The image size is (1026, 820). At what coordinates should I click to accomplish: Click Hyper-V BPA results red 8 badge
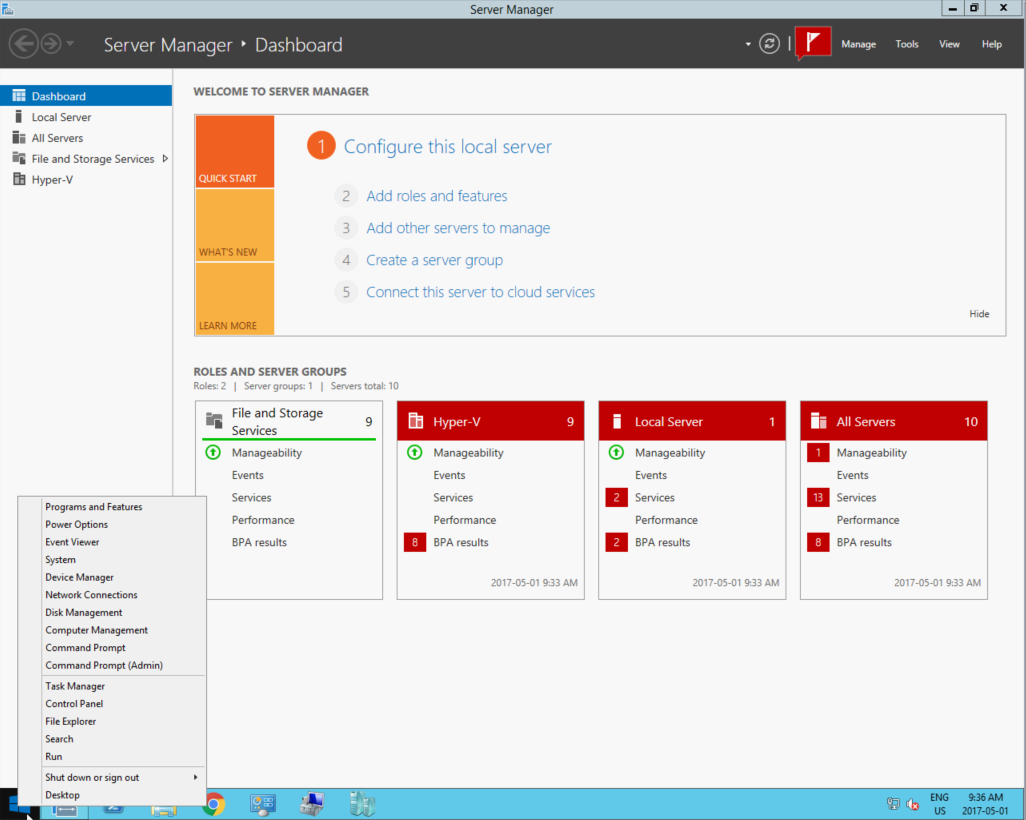[x=415, y=542]
